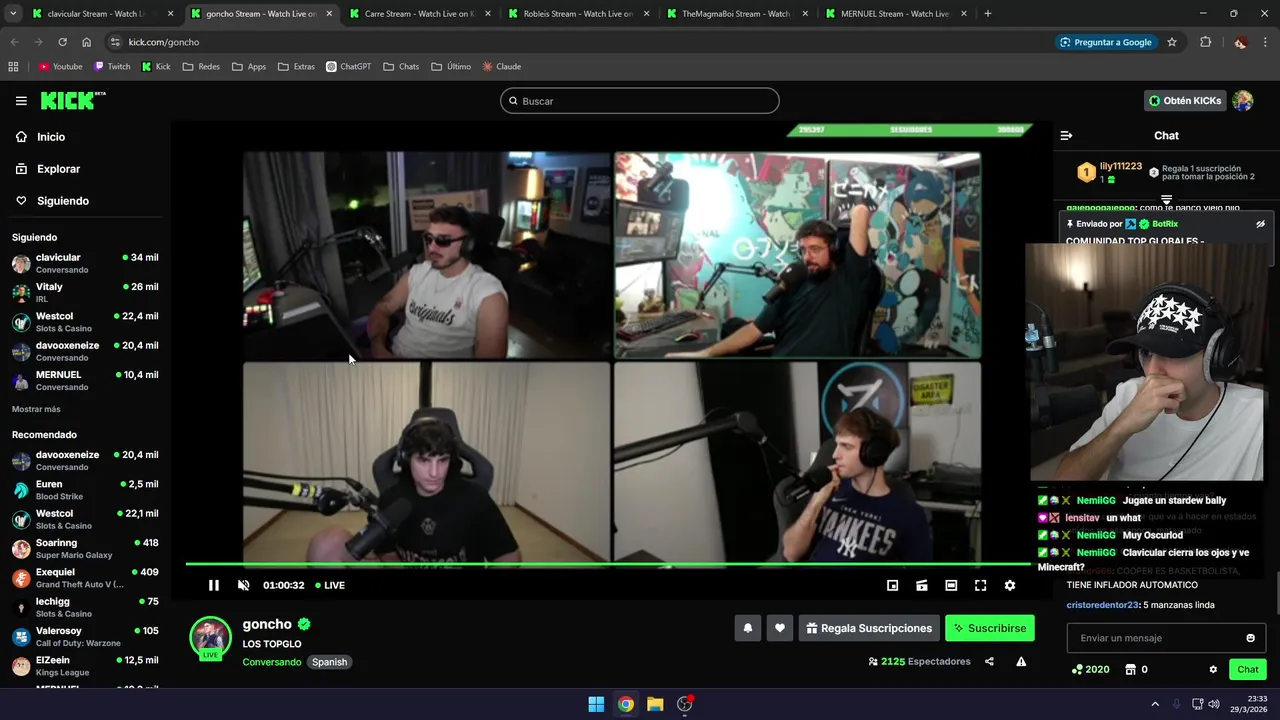The height and width of the screenshot is (720, 1280).
Task: Toggle notification bell for goncho
Action: click(747, 628)
